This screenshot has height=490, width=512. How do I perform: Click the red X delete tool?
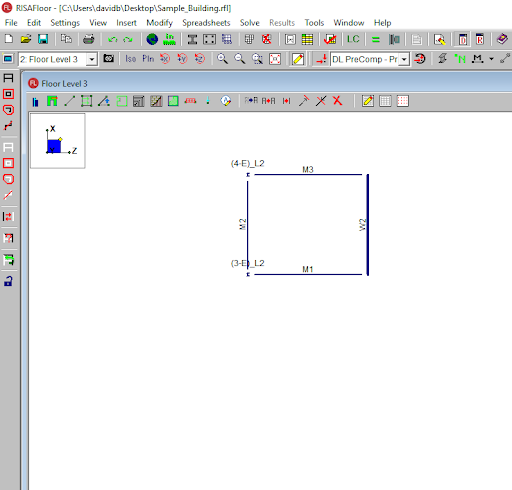337,101
